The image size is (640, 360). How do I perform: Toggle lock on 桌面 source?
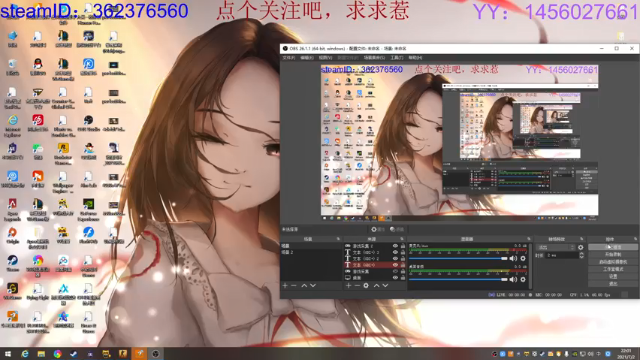click(x=402, y=278)
